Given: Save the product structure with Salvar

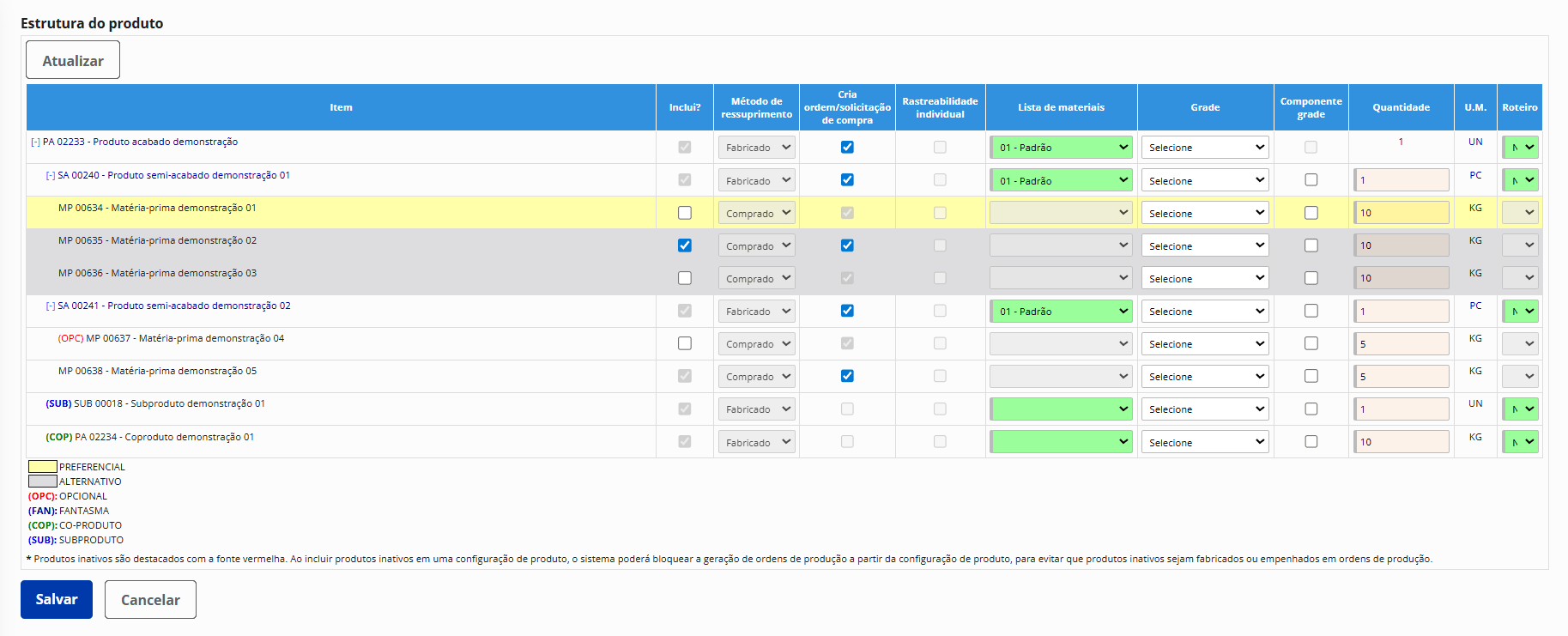Looking at the screenshot, I should [57, 599].
